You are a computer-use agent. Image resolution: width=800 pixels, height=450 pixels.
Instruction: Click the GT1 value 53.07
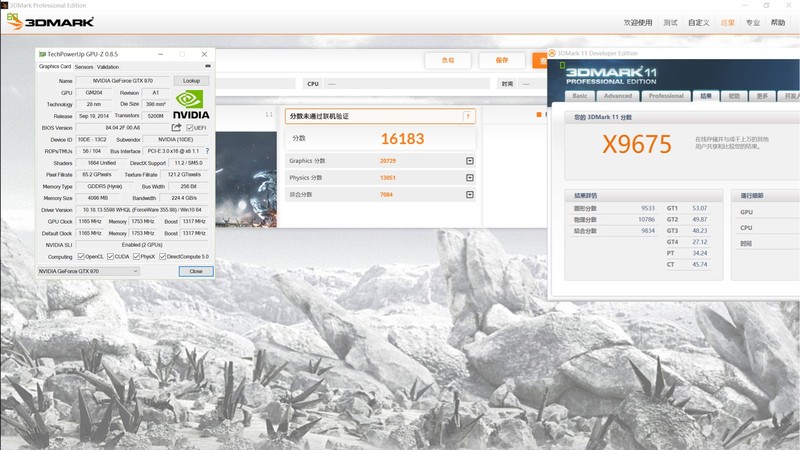[x=699, y=208]
